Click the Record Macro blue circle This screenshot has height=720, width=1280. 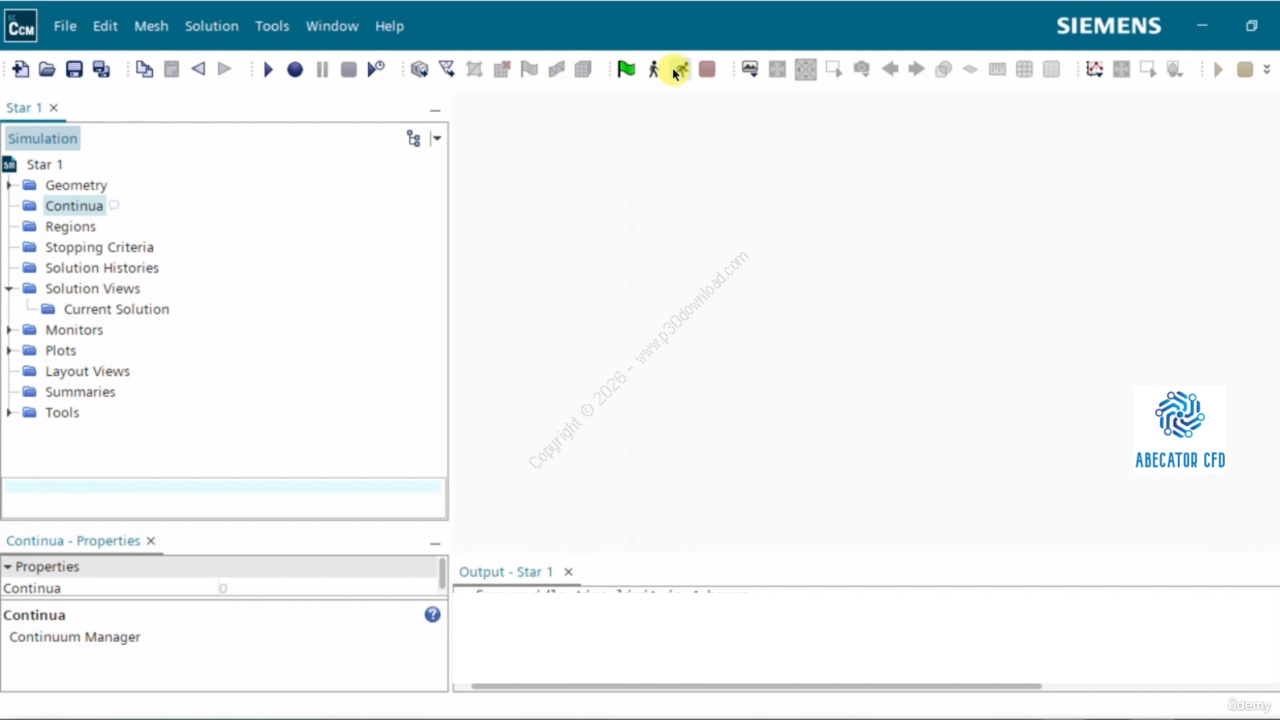(295, 69)
